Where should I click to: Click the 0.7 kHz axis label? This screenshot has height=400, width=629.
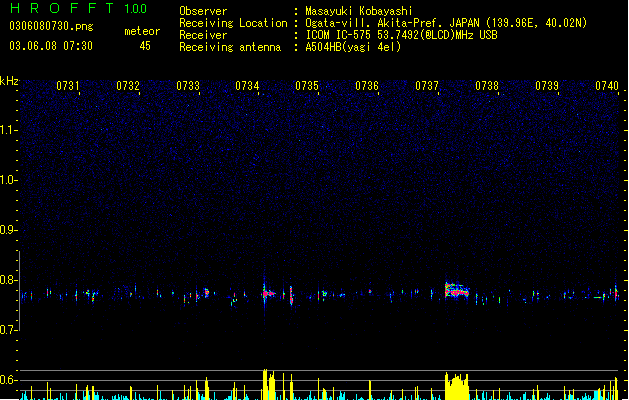click(8, 330)
